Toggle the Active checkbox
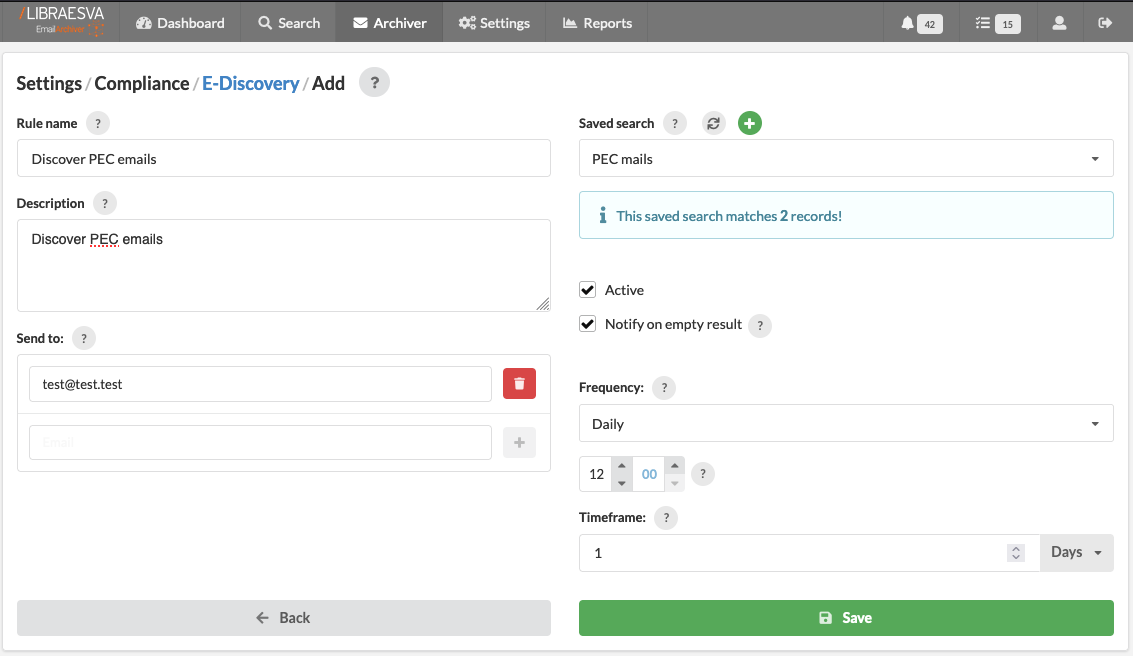1133x656 pixels. (x=587, y=290)
